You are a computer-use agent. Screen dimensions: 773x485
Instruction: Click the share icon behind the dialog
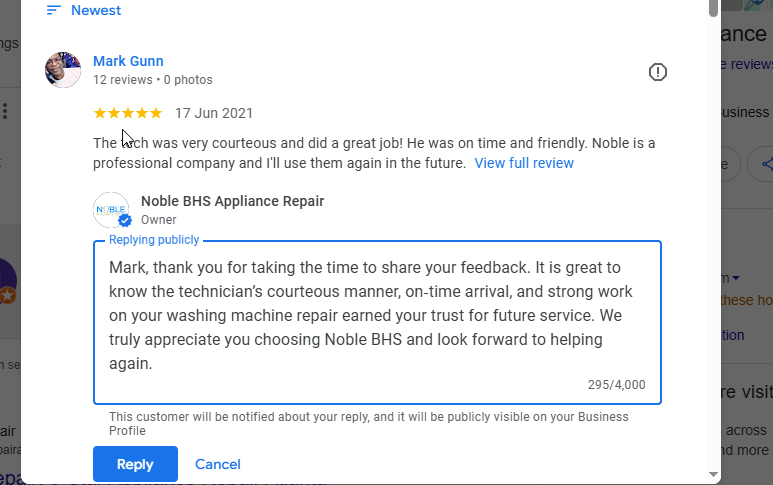767,164
